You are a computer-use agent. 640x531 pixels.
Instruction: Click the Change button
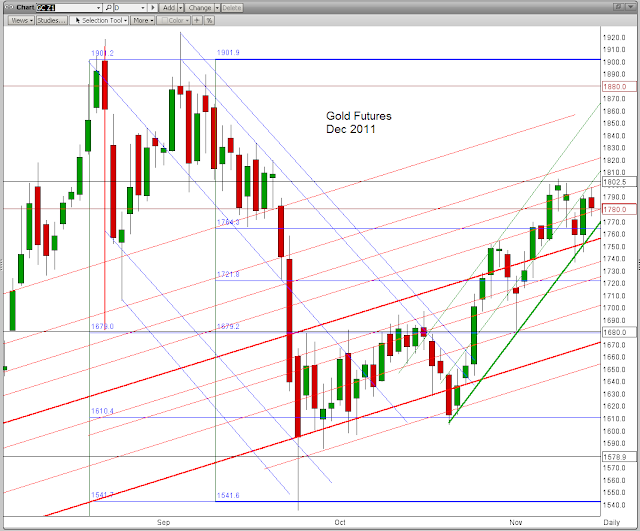tap(200, 8)
